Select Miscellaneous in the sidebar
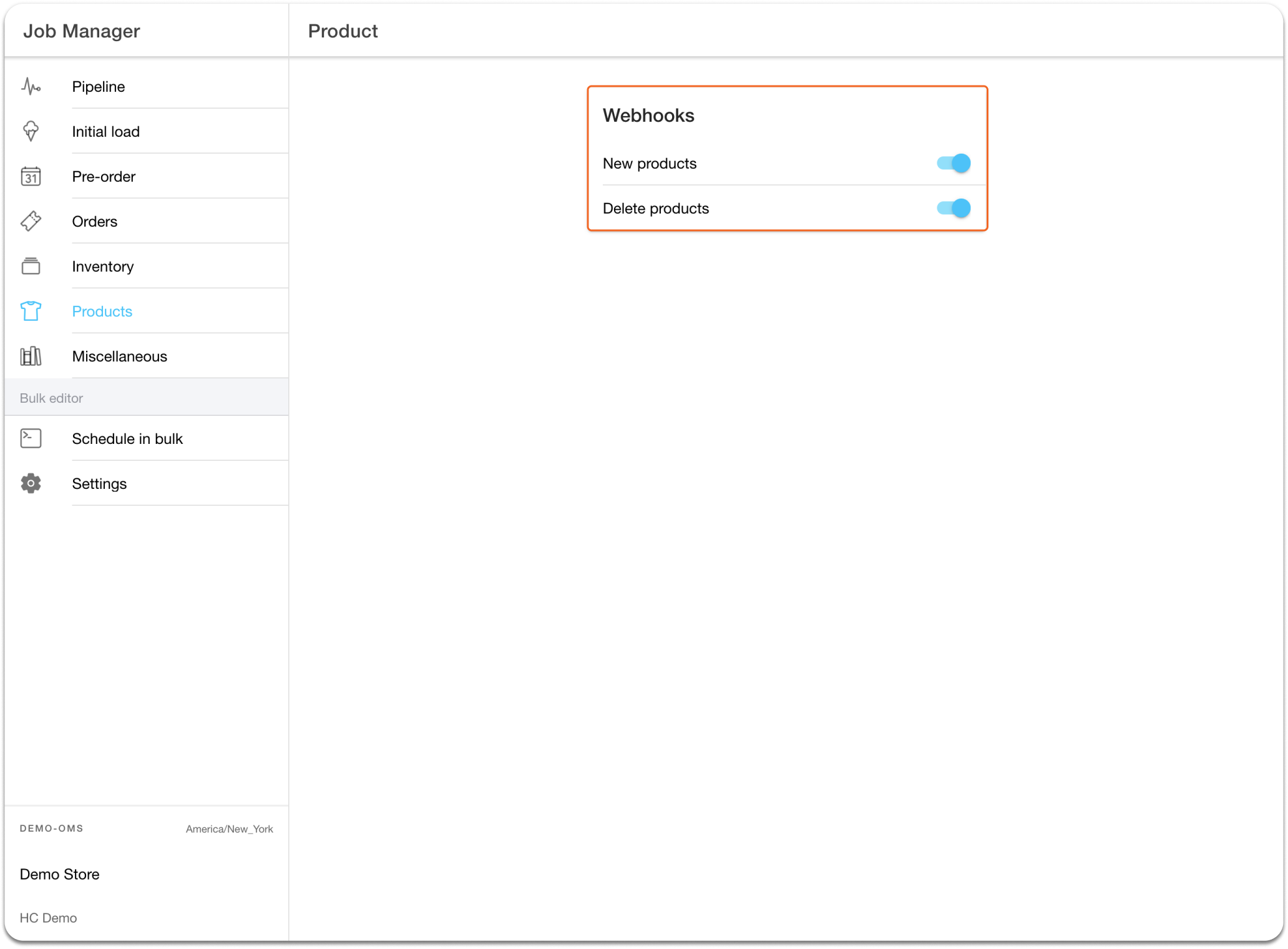 pos(120,356)
